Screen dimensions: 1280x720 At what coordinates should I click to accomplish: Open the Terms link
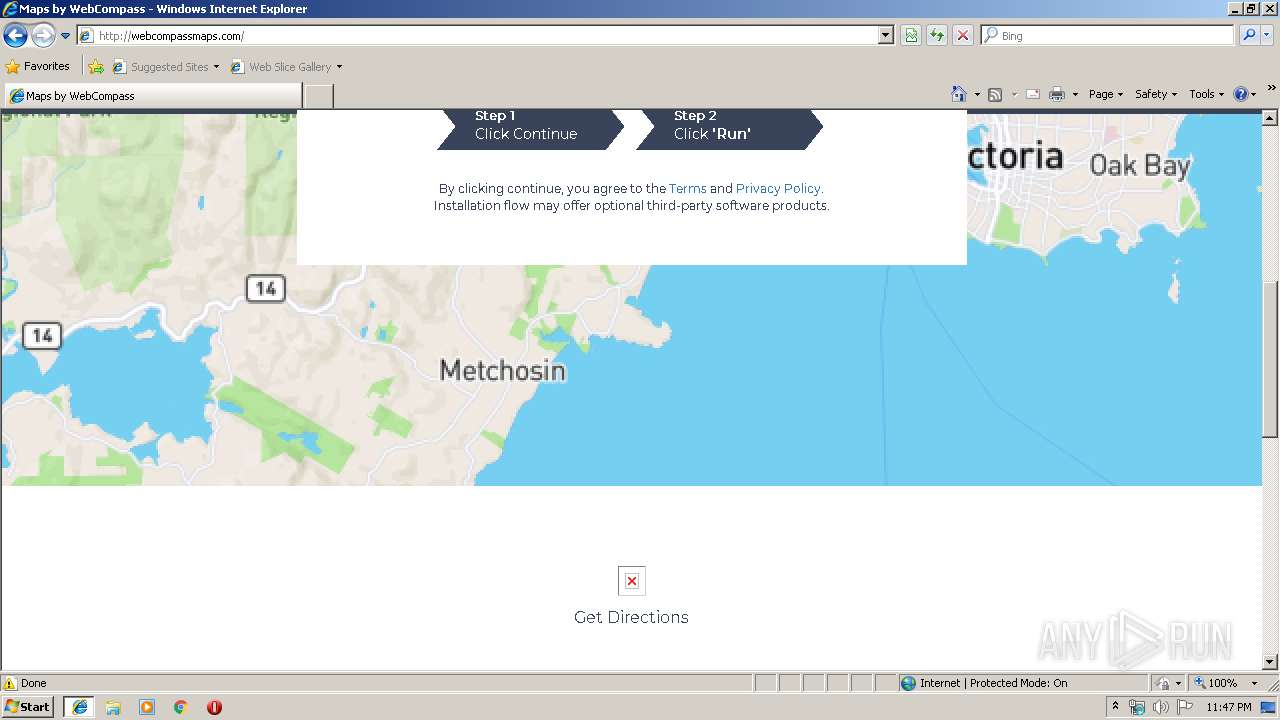687,188
